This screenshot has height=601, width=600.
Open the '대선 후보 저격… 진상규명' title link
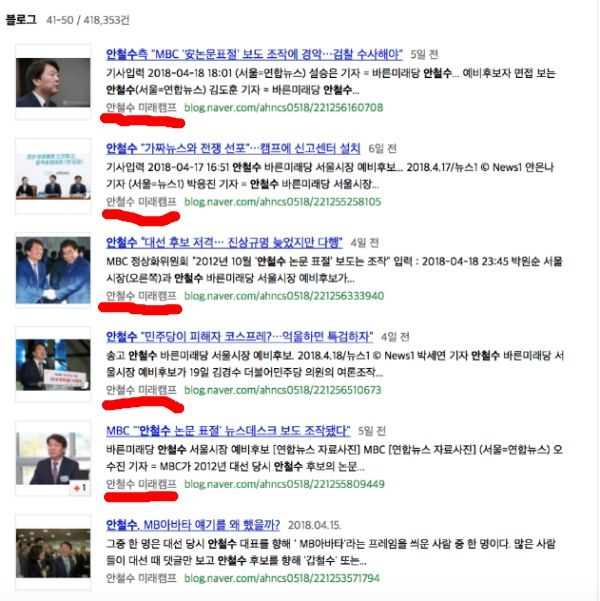point(224,242)
